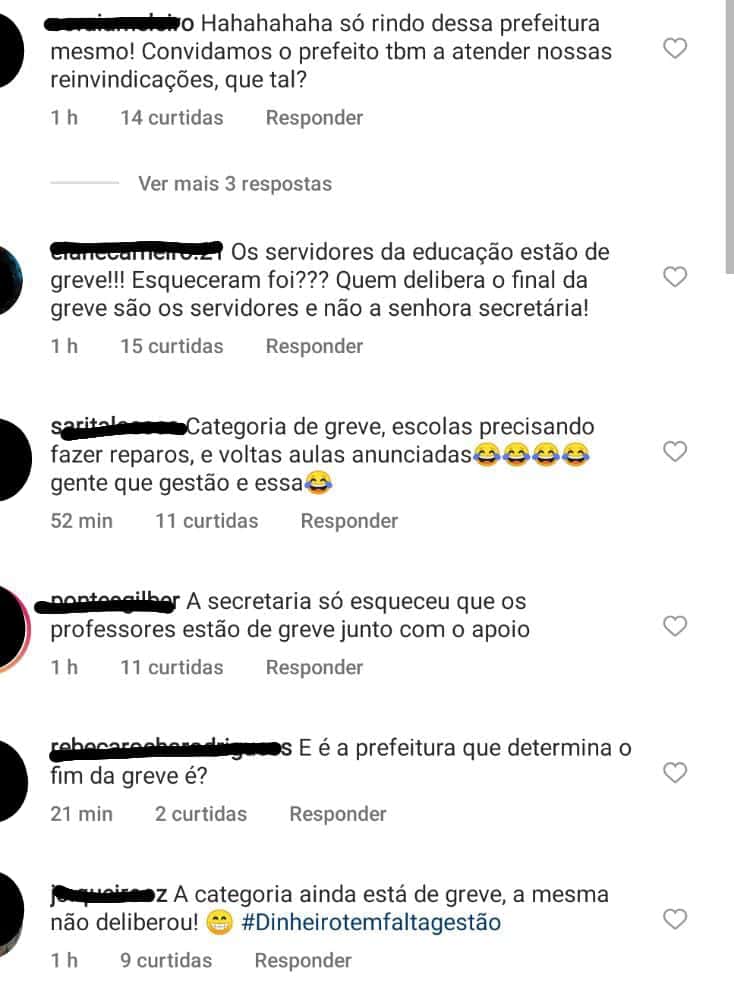Image resolution: width=734 pixels, height=1000 pixels.
Task: Open the '2 curtidas' likes list
Action: point(201,814)
